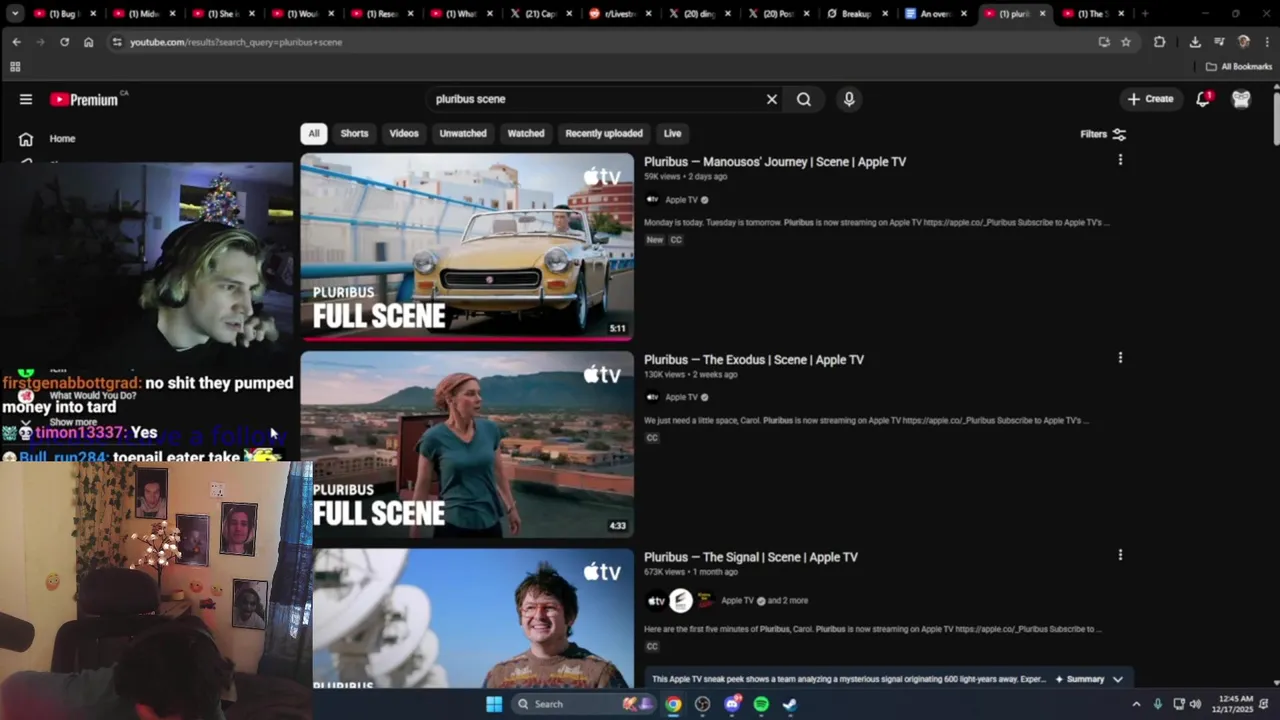Click the Manousos' Journey yellow car thumbnail

click(x=467, y=246)
